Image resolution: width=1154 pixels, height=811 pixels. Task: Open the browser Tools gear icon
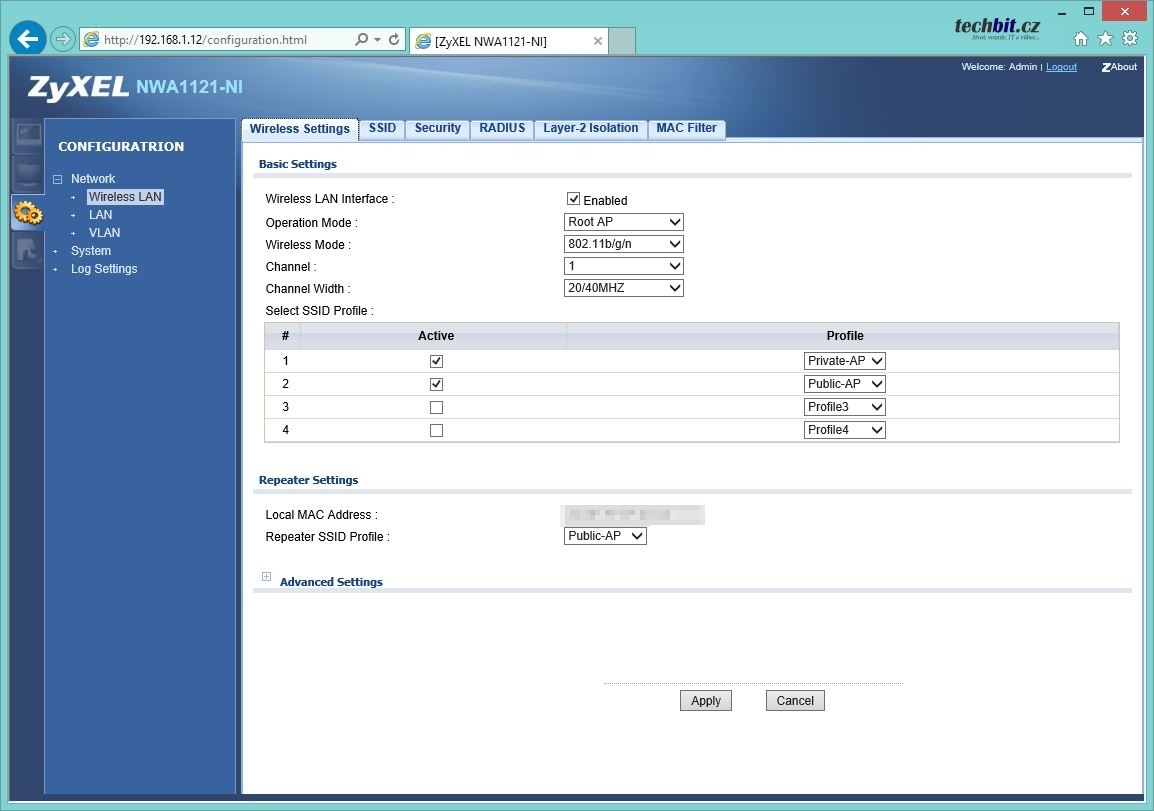[1130, 39]
